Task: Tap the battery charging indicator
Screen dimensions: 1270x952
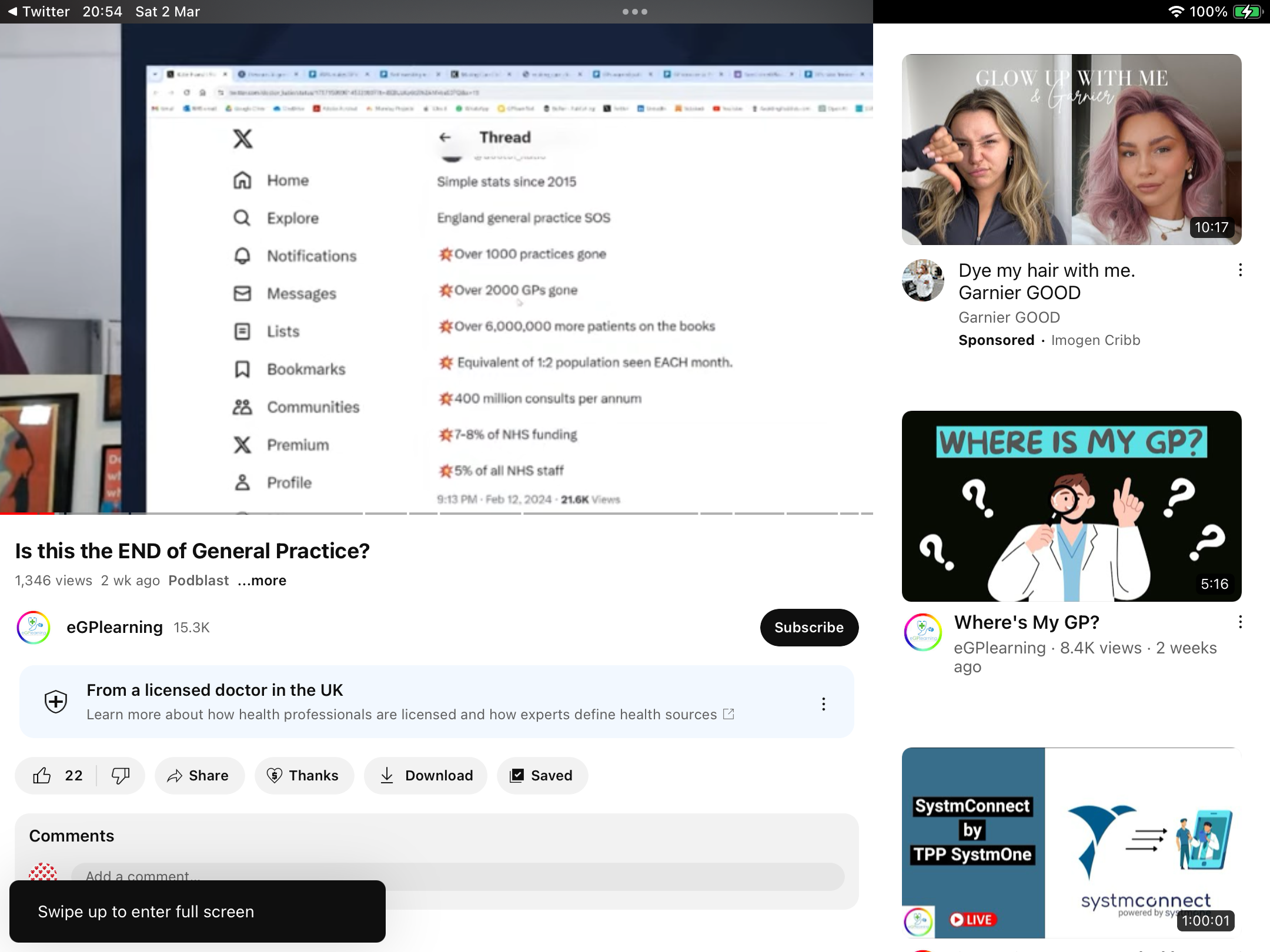Action: 1248,12
